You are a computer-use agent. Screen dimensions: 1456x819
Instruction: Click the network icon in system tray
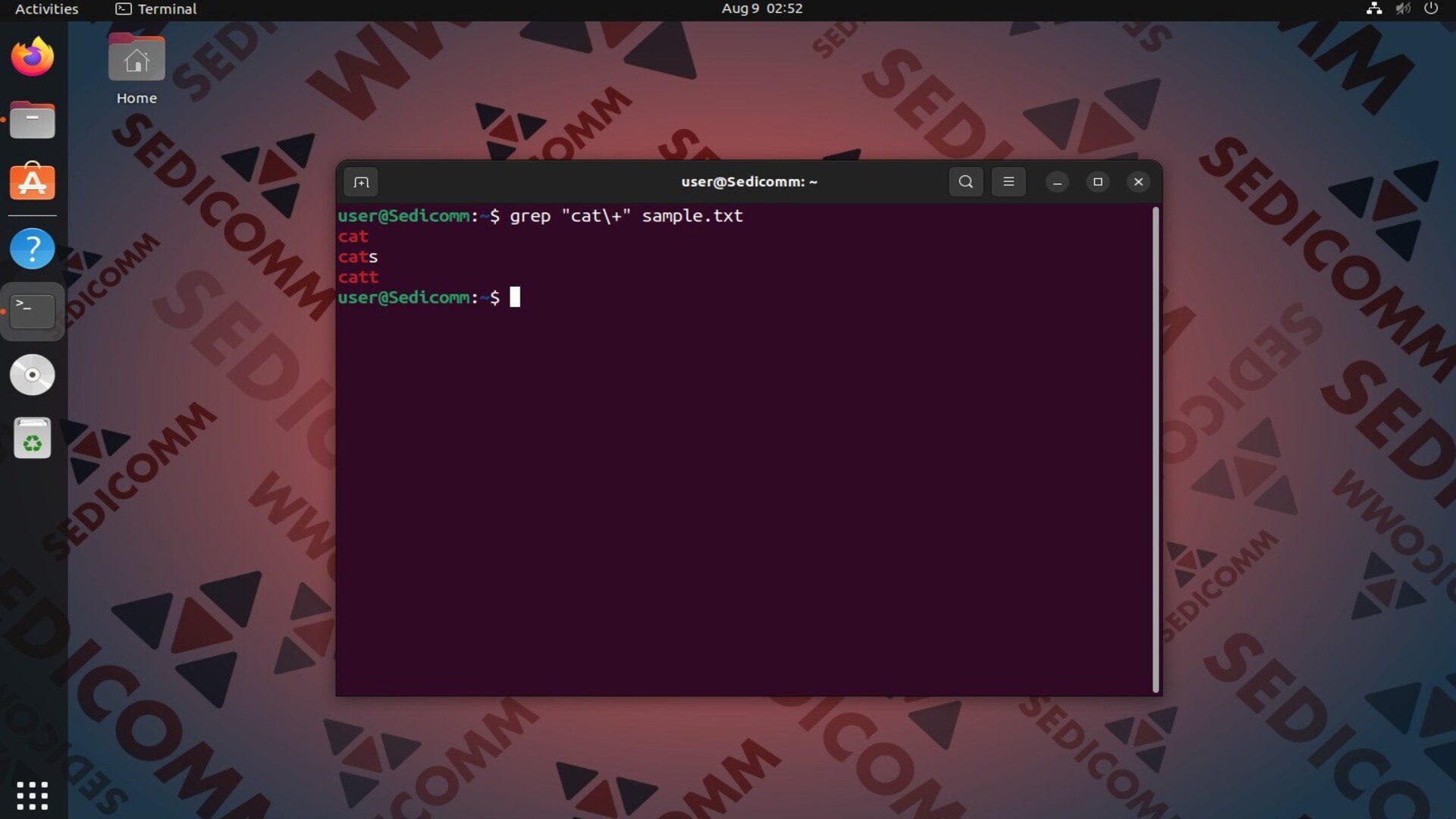point(1373,9)
